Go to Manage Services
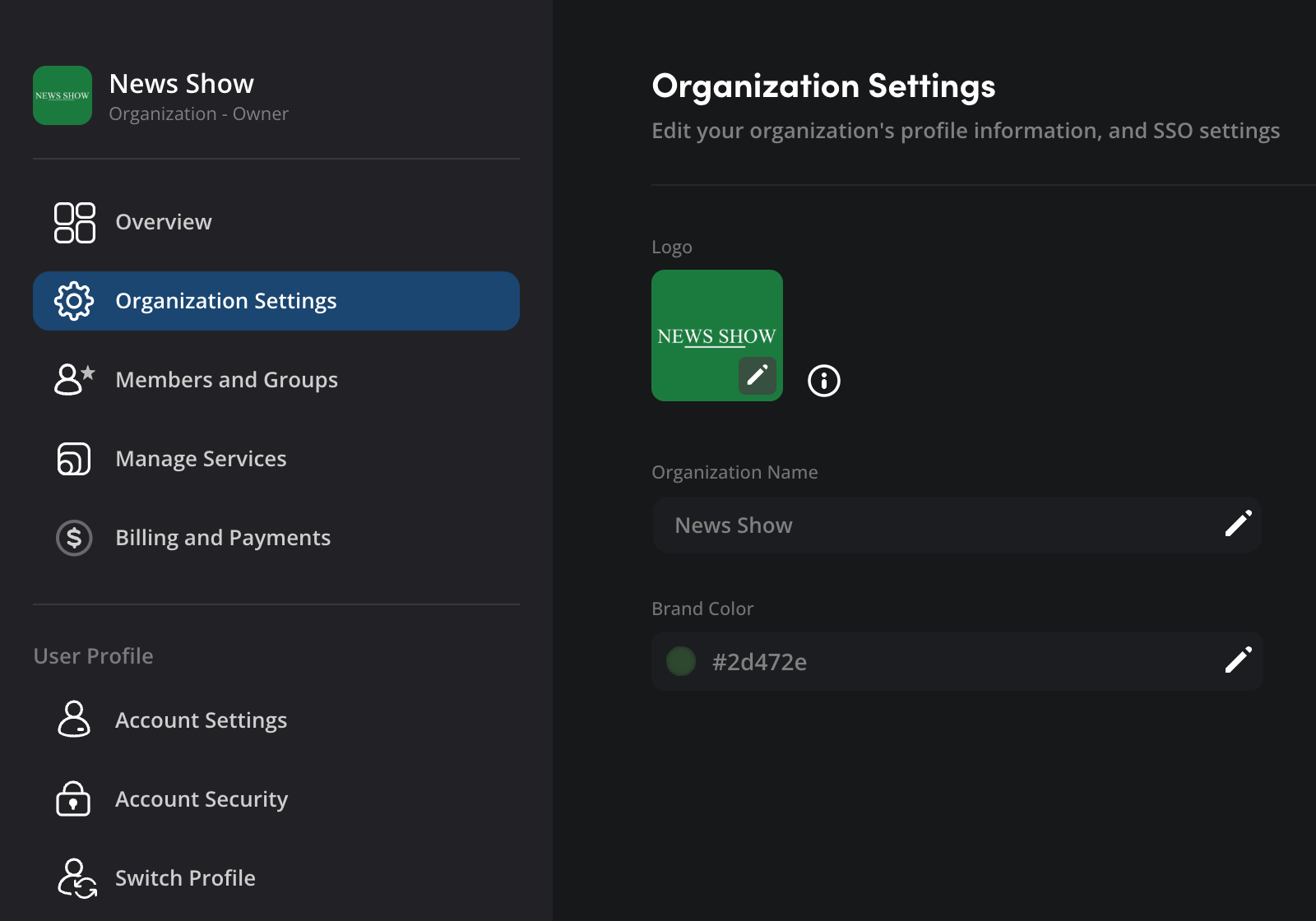This screenshot has width=1316, height=921. click(276, 459)
